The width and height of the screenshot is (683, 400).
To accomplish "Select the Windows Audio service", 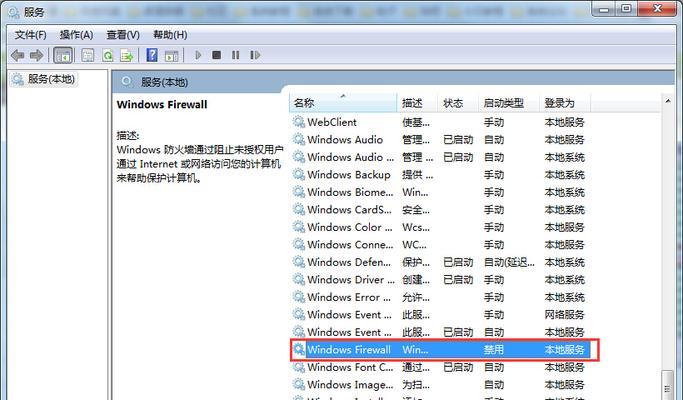I will [440, 140].
